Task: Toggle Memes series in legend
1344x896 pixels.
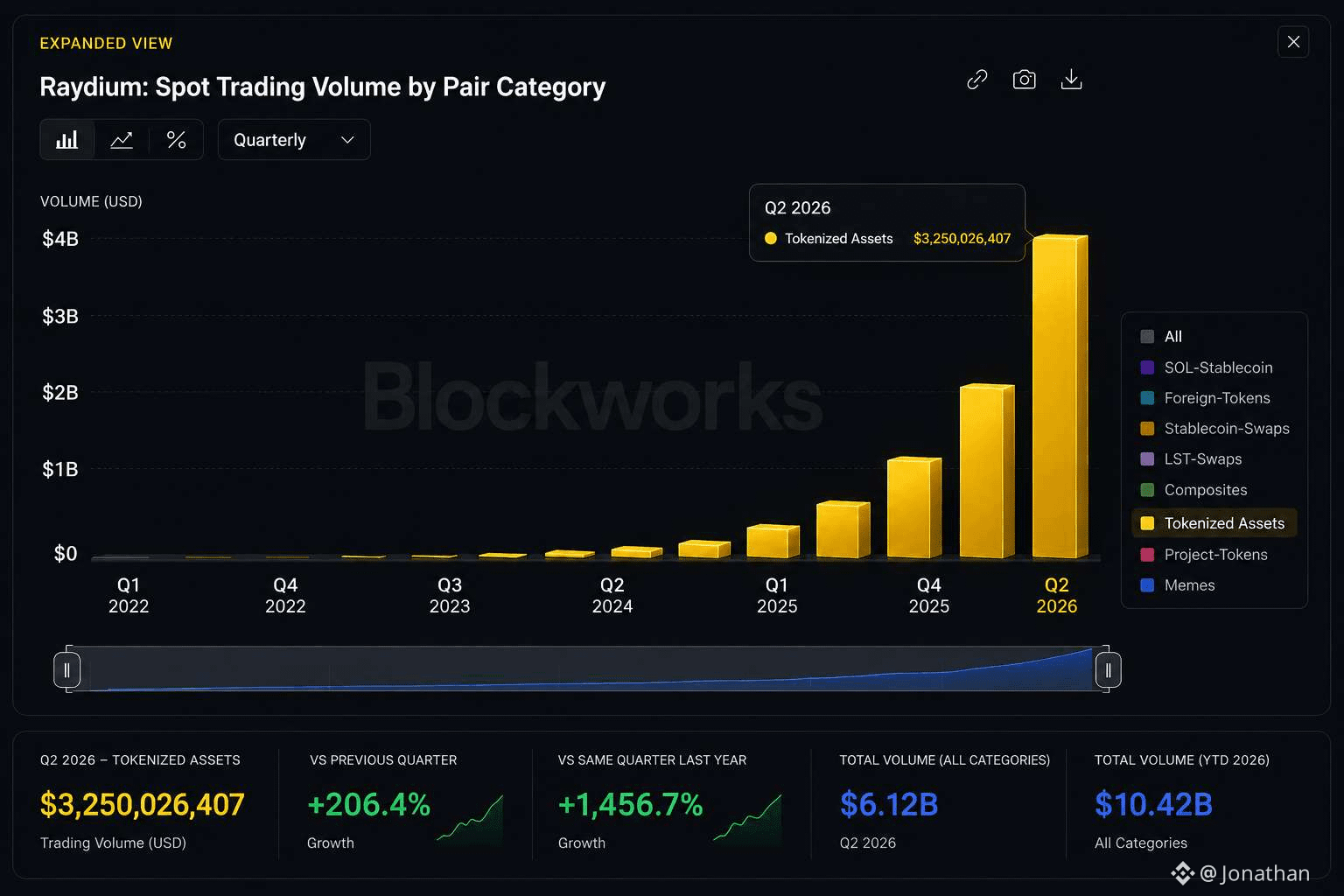Action: [x=1178, y=585]
